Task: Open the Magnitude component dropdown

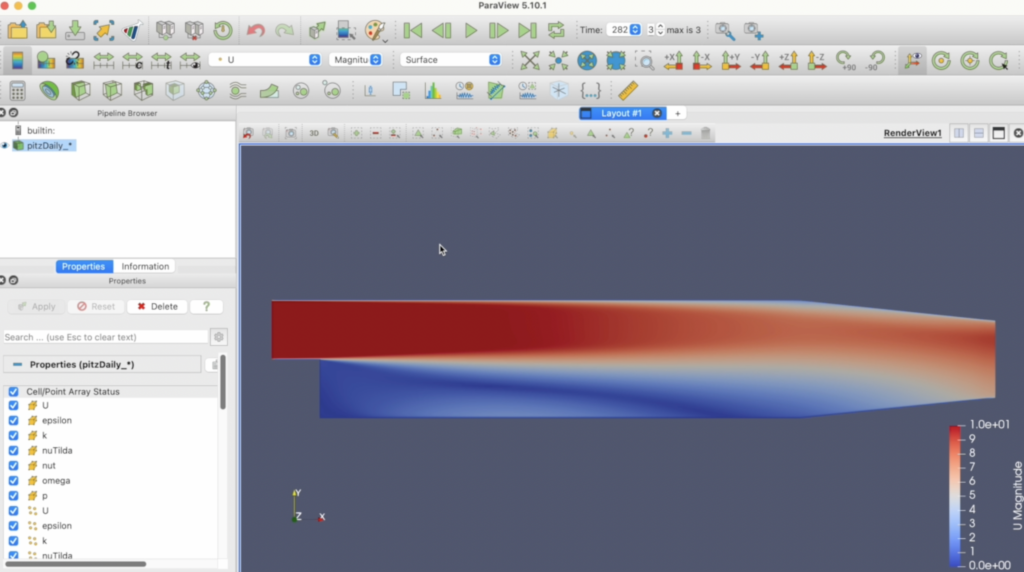Action: 356,59
